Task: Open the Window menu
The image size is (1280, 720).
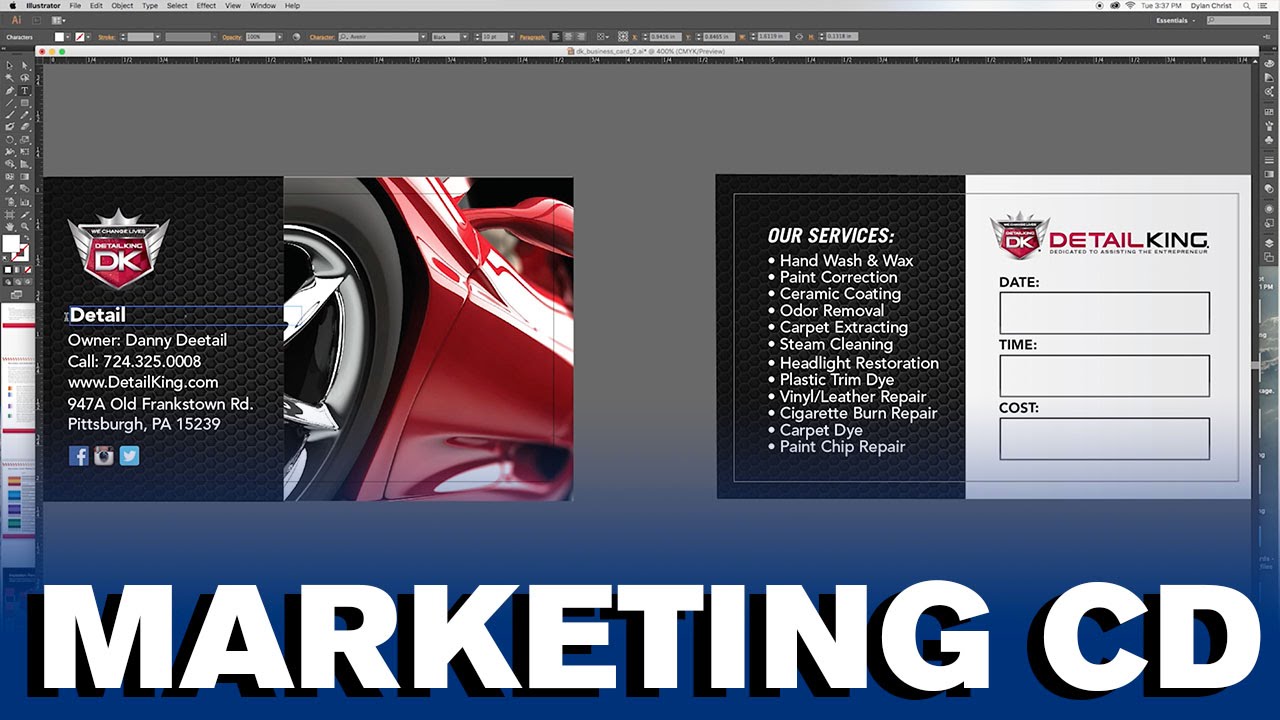Action: point(263,6)
